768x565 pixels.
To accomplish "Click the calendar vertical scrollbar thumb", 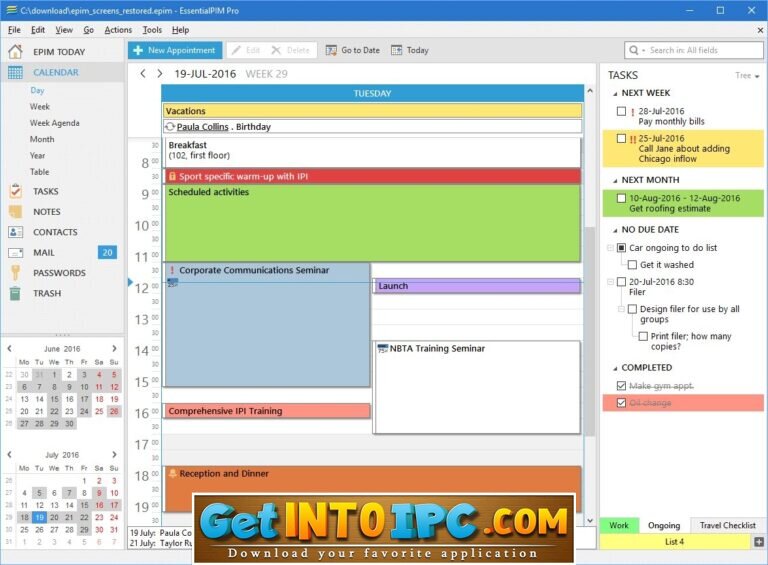I will coord(590,330).
